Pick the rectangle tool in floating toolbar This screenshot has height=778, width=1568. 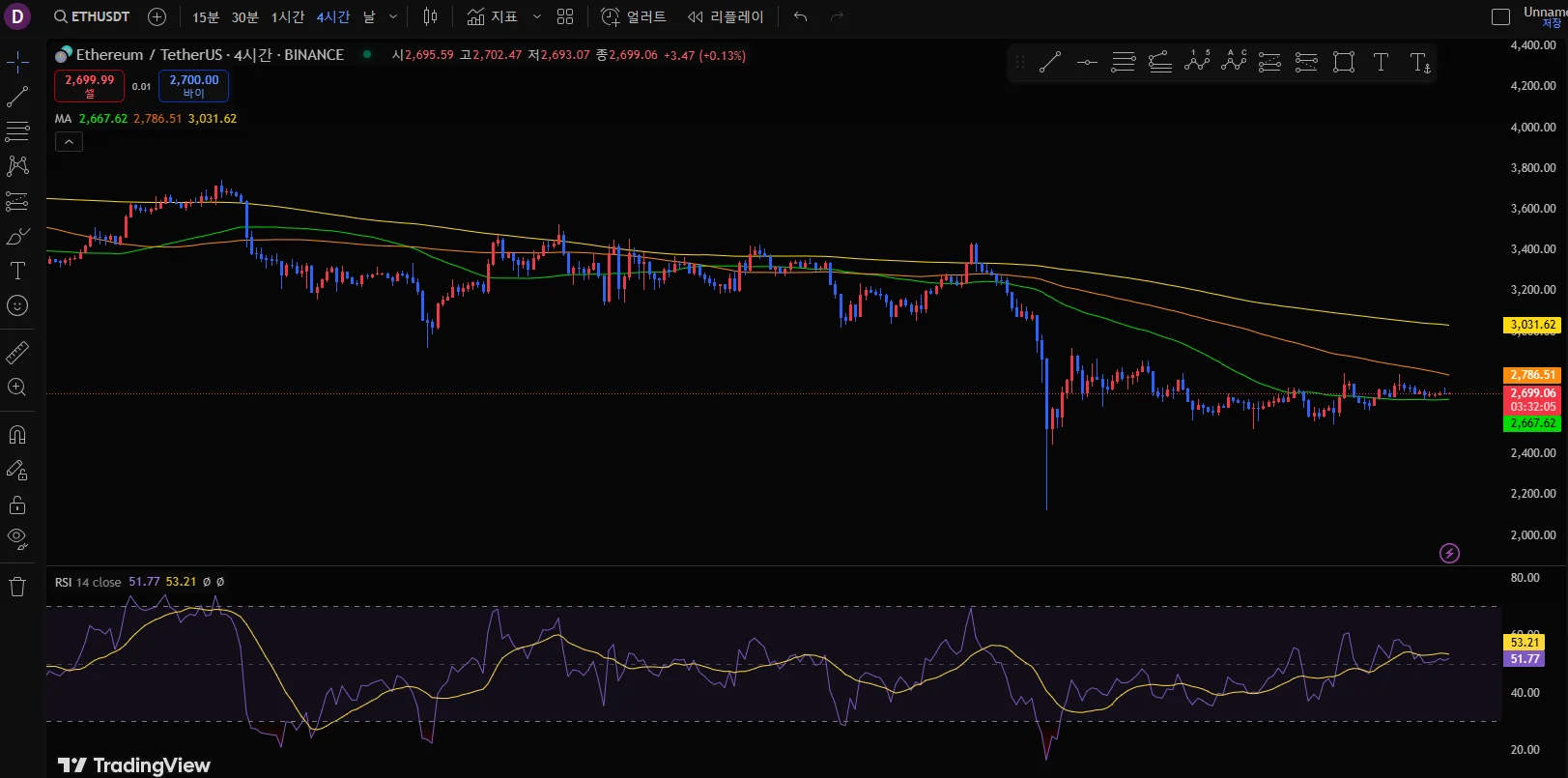[x=1344, y=63]
